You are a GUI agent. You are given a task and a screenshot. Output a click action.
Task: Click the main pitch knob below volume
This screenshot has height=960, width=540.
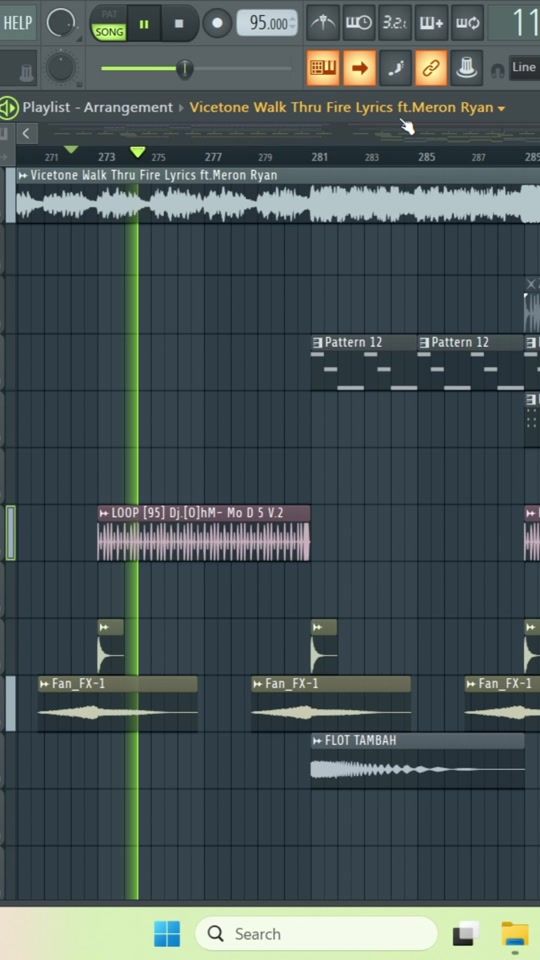click(61, 67)
